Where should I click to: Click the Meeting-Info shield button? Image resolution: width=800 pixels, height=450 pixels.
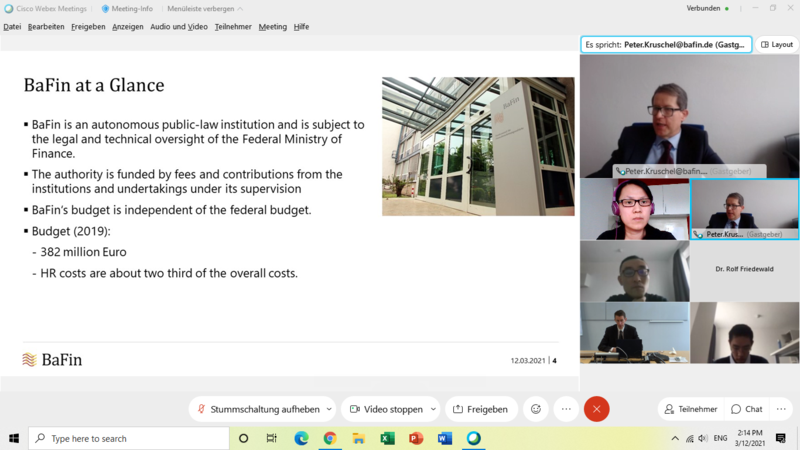pos(128,9)
